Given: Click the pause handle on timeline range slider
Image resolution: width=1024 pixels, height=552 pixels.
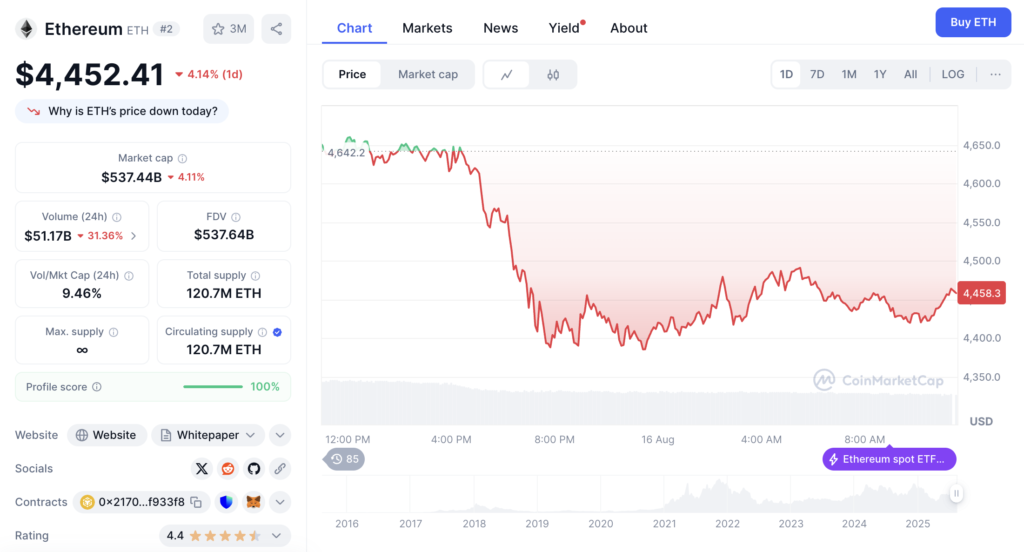Looking at the screenshot, I should 957,493.
